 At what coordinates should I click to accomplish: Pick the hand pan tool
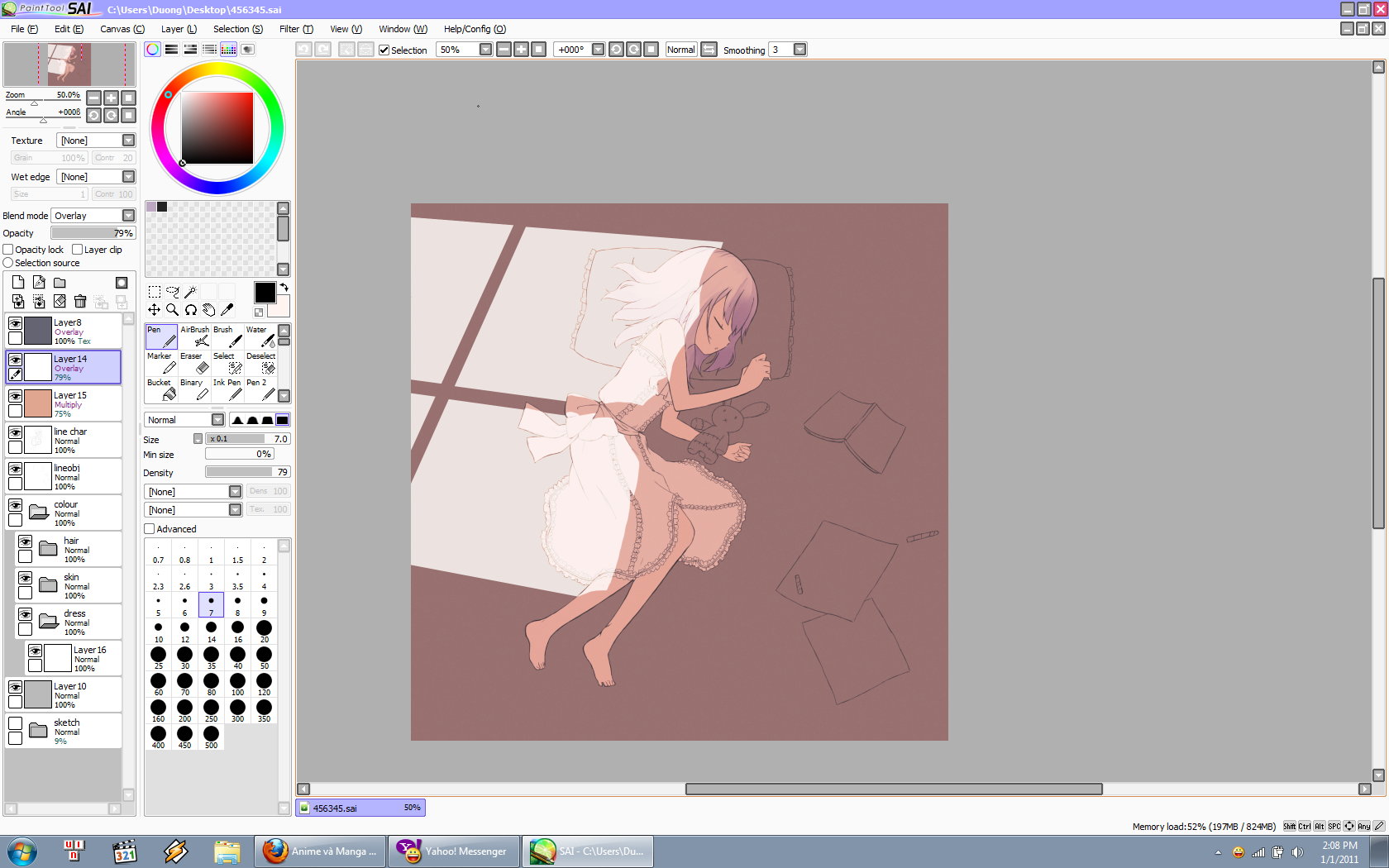click(x=208, y=310)
